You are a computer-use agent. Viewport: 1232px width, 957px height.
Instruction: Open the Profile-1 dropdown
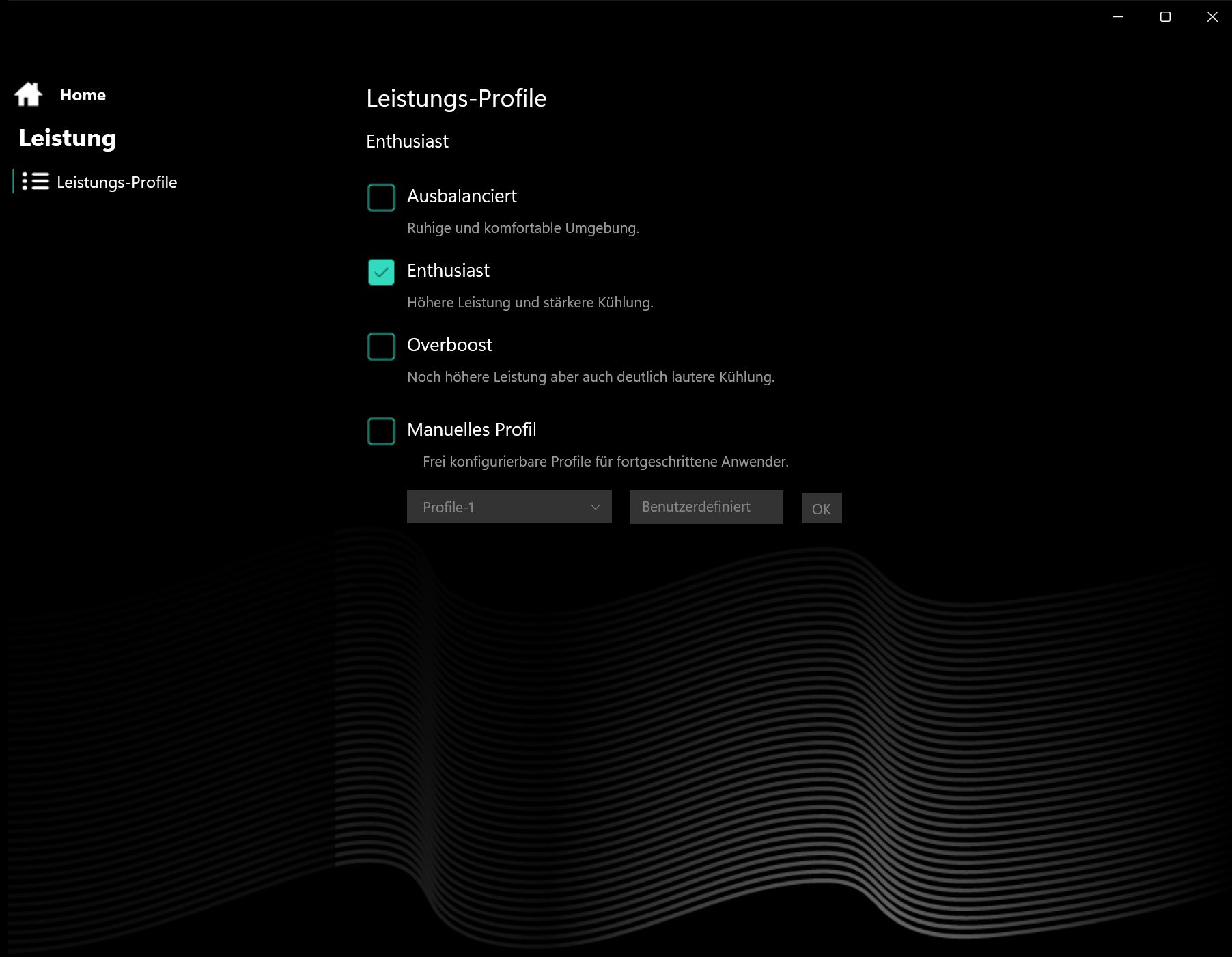pos(509,507)
